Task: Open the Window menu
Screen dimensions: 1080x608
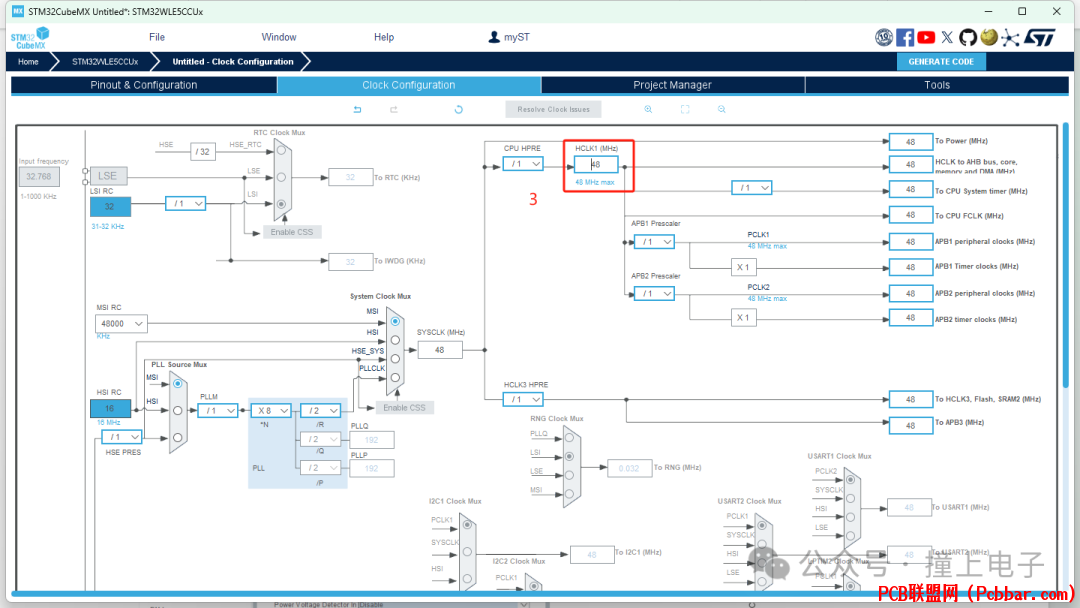Action: [x=279, y=37]
